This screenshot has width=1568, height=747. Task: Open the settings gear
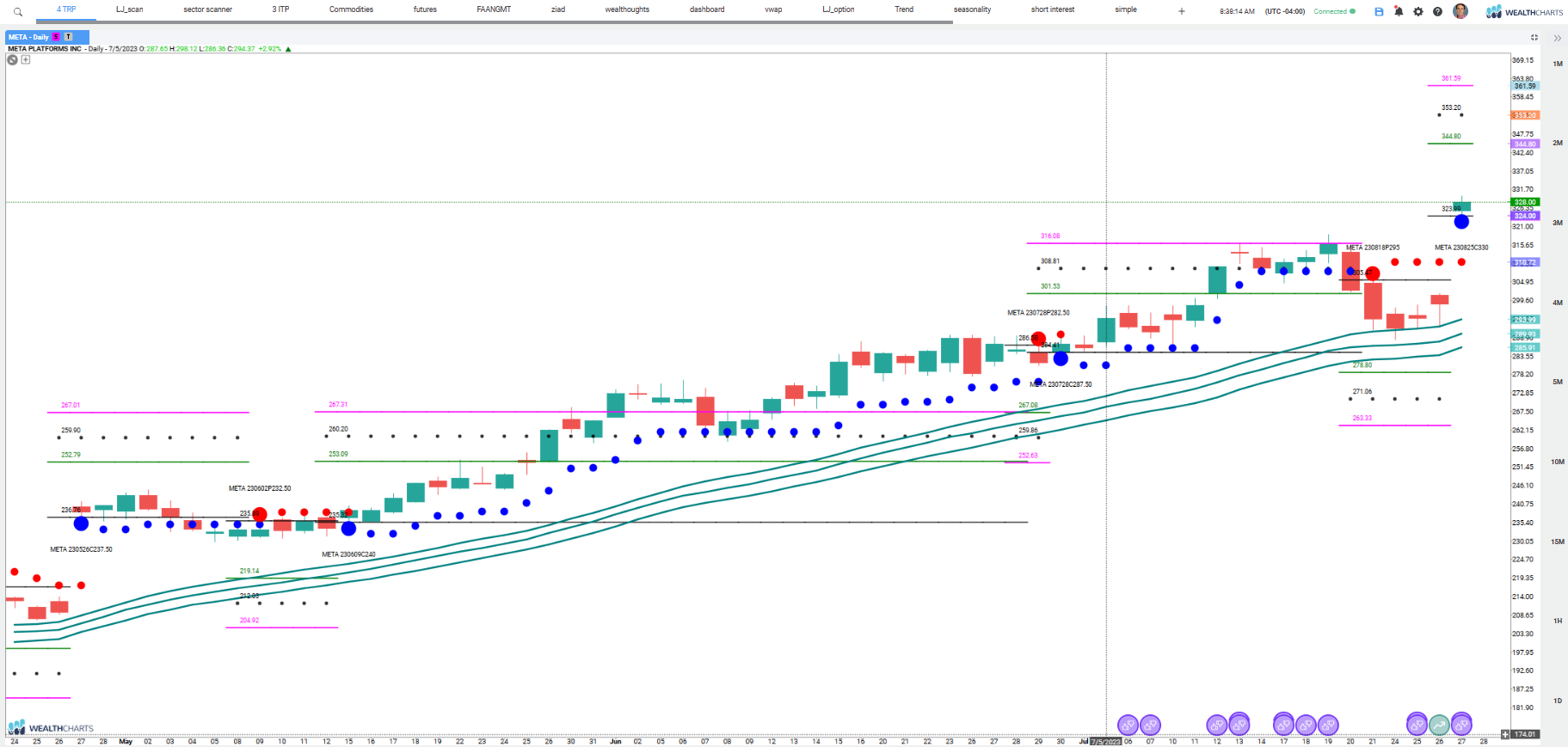[x=1418, y=11]
